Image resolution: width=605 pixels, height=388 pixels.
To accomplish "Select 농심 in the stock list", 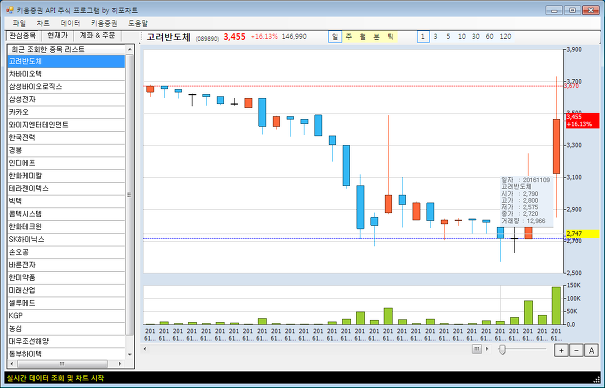I will (x=66, y=329).
